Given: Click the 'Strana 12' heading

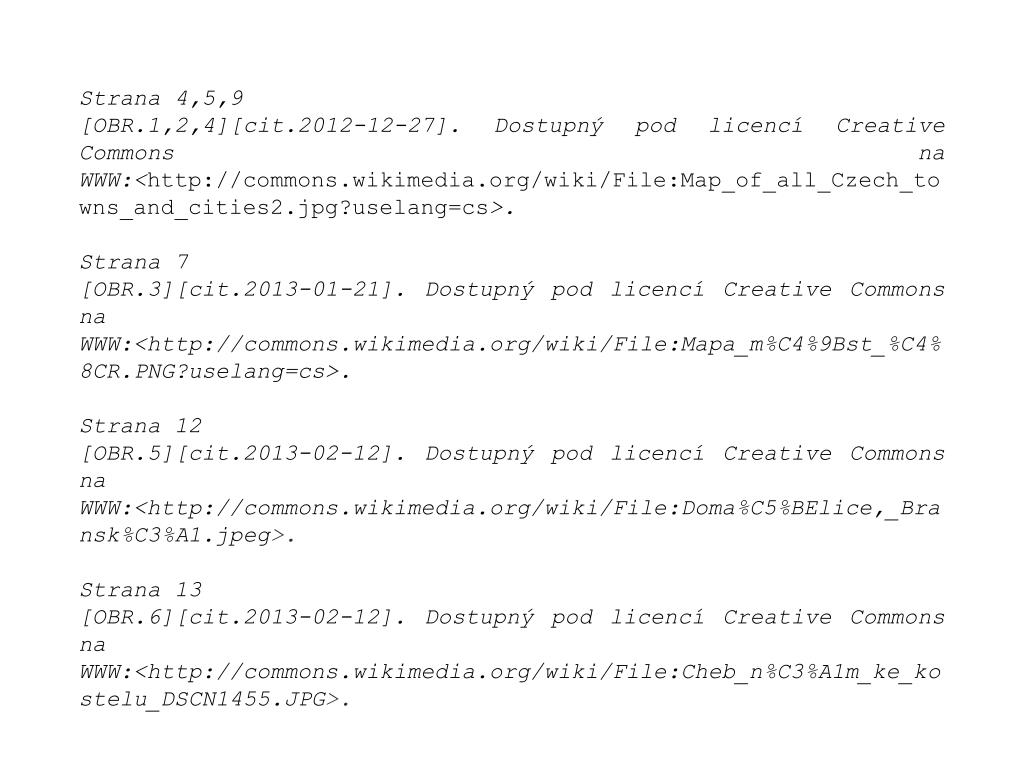Looking at the screenshot, I should click(x=140, y=426).
